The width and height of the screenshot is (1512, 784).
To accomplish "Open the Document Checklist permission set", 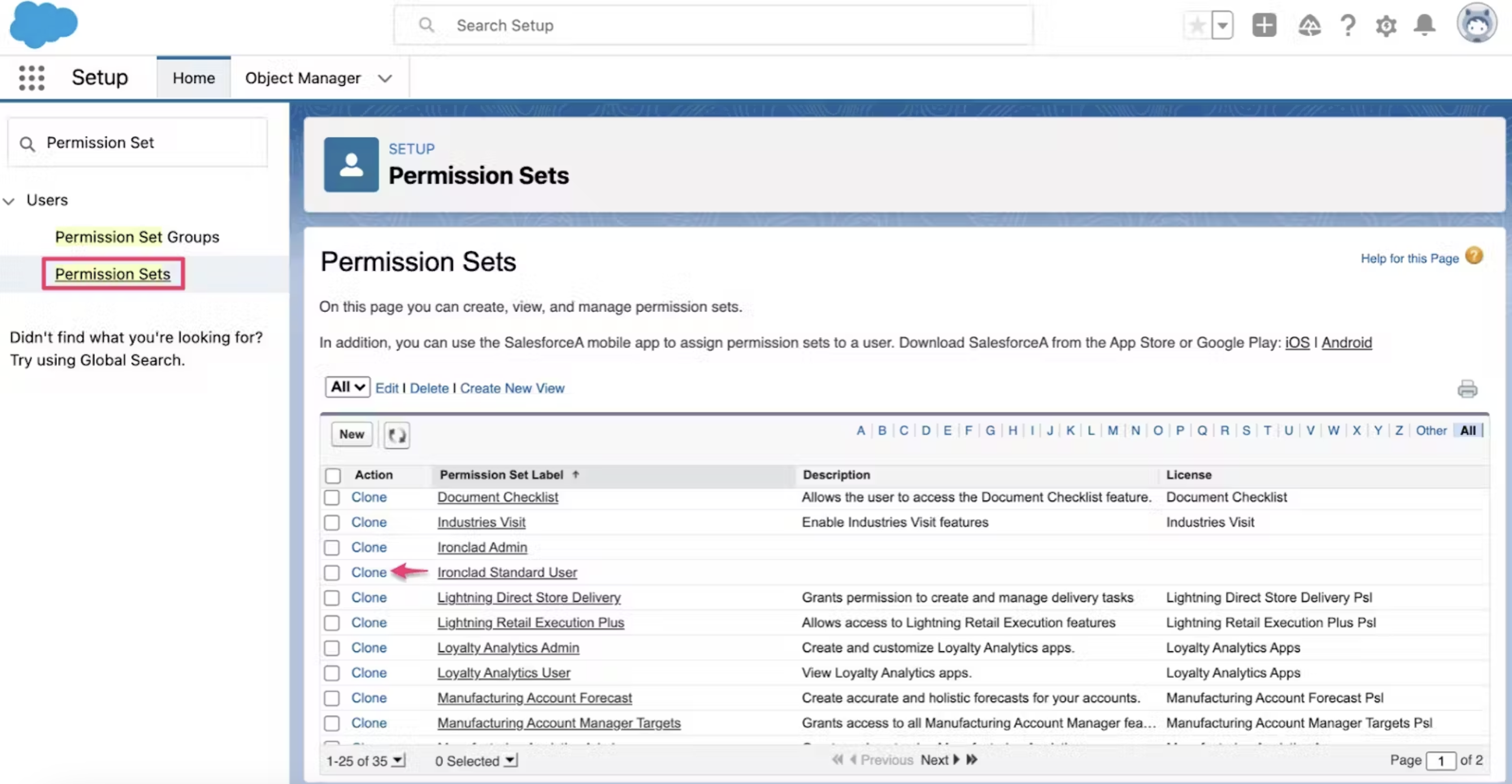I will [x=498, y=497].
